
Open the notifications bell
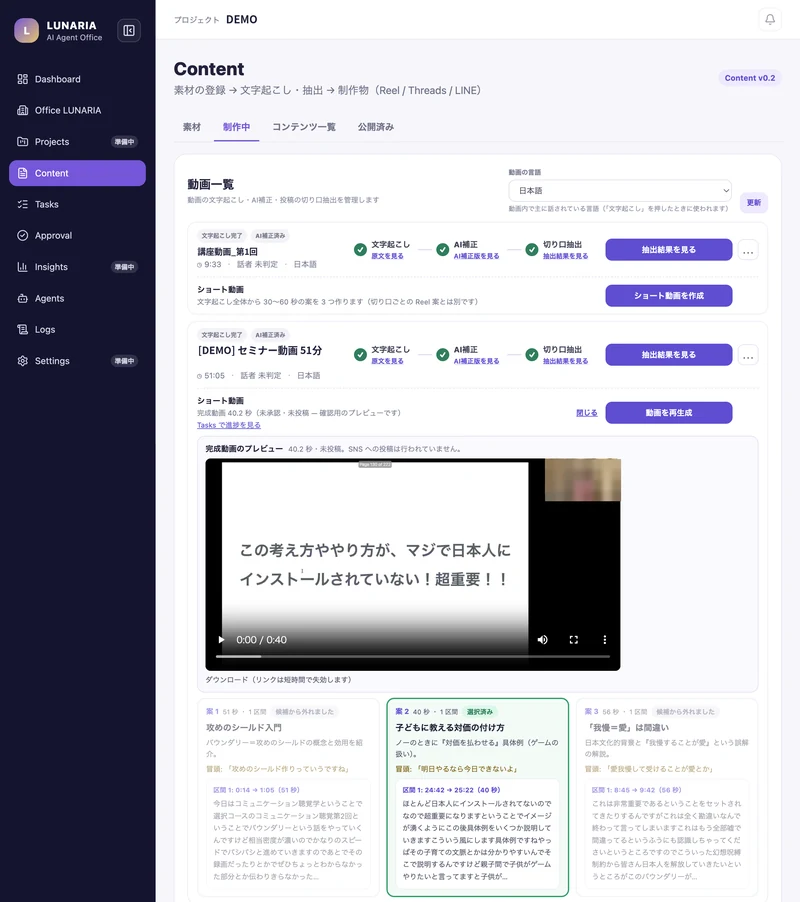[x=770, y=20]
